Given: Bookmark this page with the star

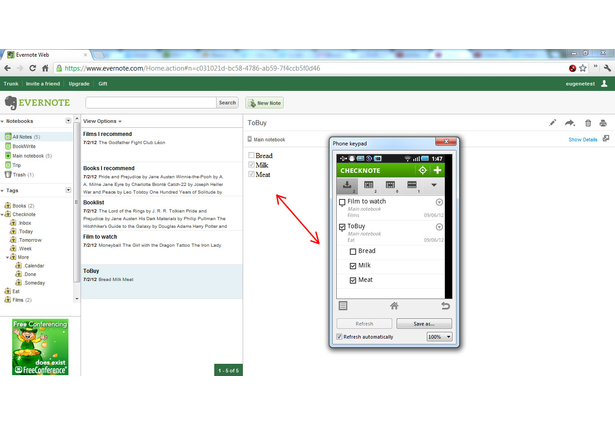Looking at the screenshot, I should pyautogui.click(x=583, y=68).
